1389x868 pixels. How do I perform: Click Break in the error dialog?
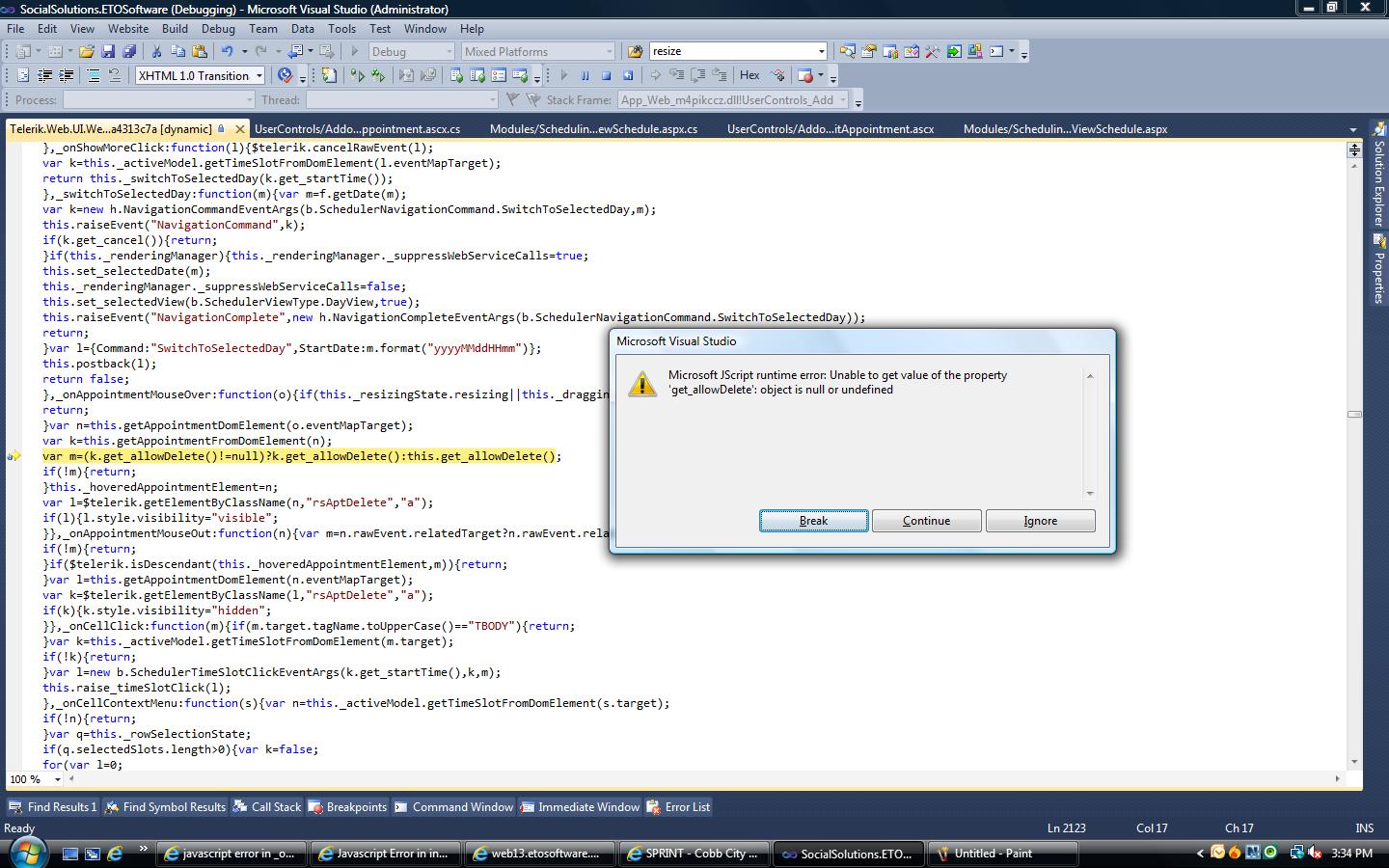(813, 521)
